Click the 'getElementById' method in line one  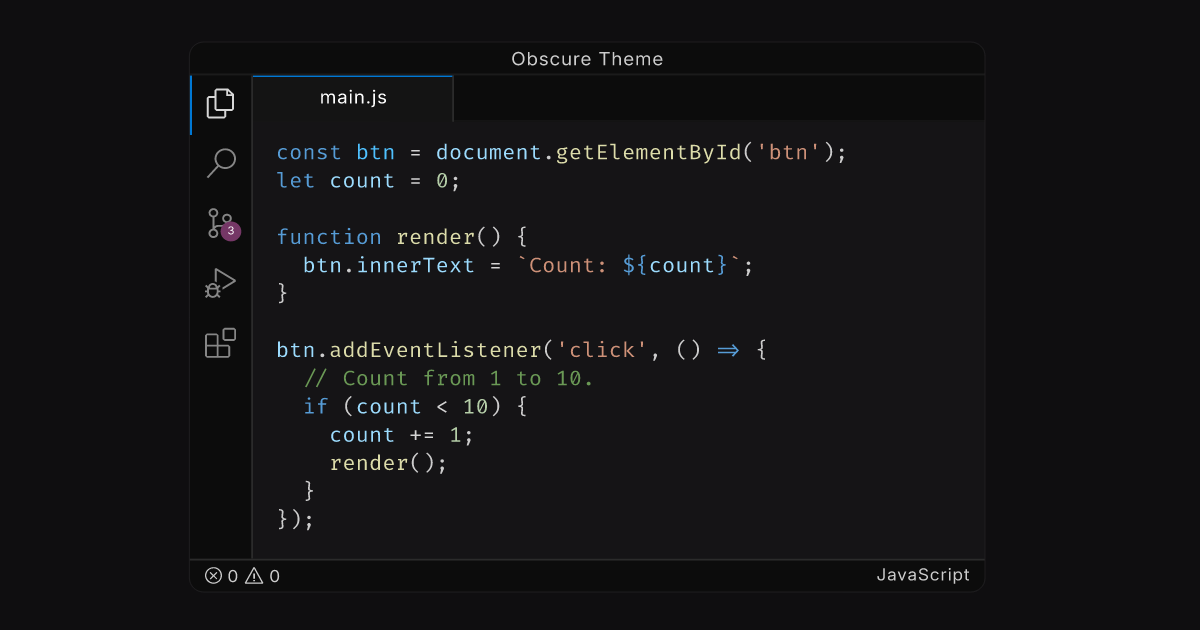pyautogui.click(x=649, y=153)
